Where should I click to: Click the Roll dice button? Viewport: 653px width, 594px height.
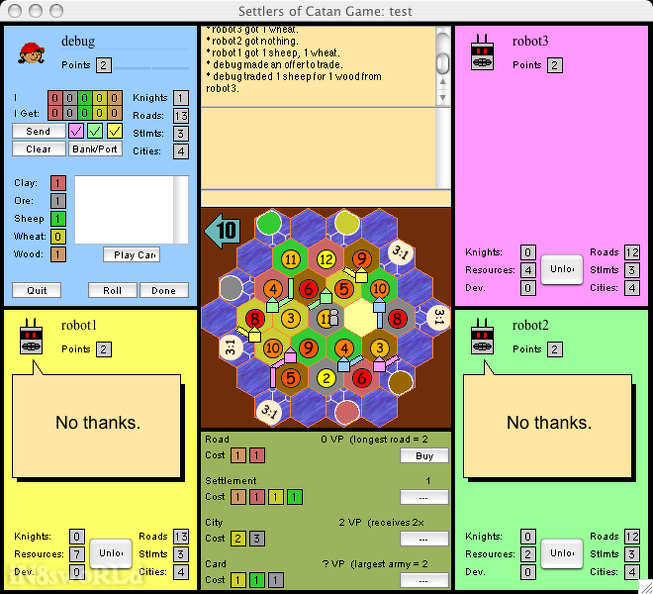click(112, 290)
